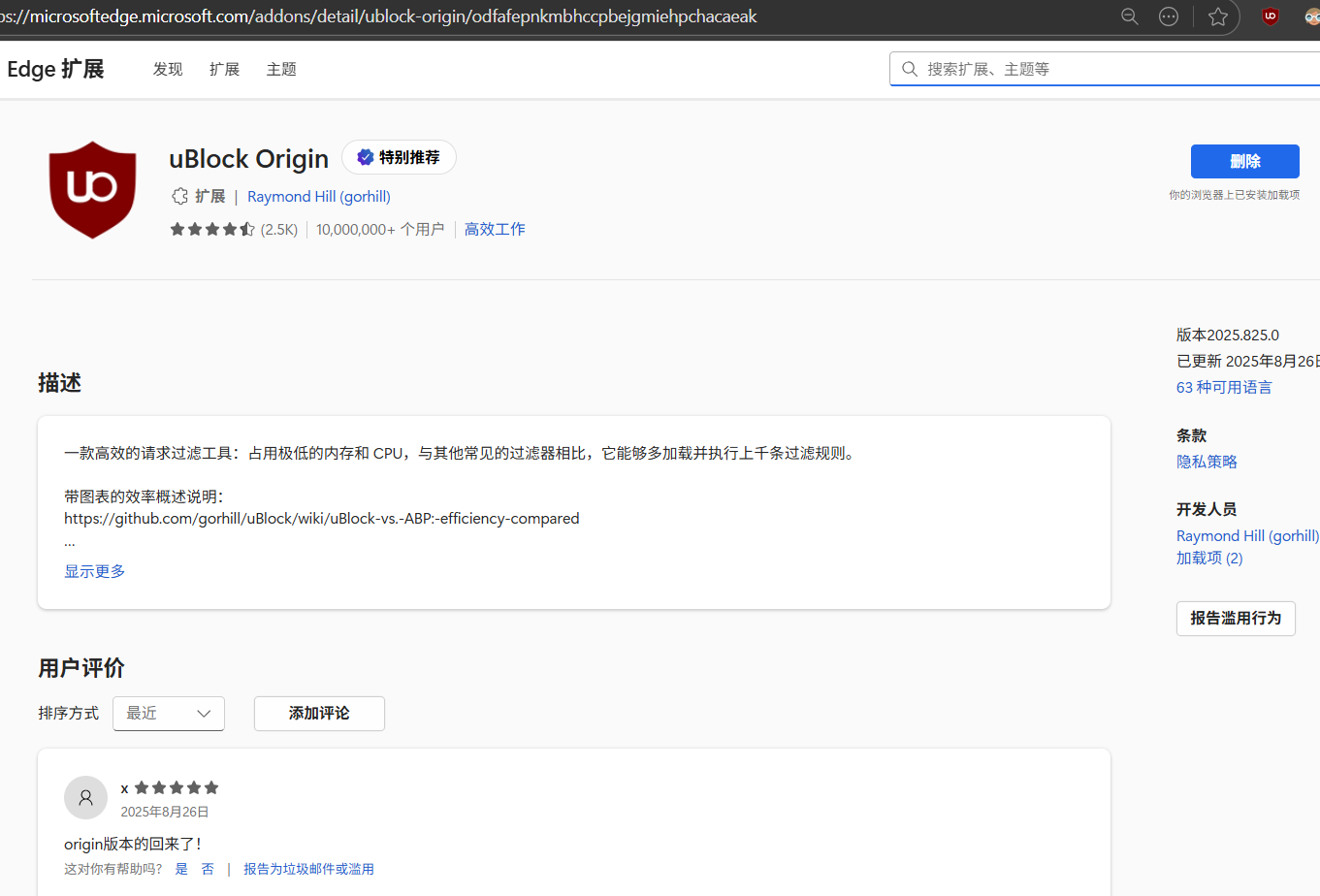Click the featured badge checkmark icon

point(366,157)
